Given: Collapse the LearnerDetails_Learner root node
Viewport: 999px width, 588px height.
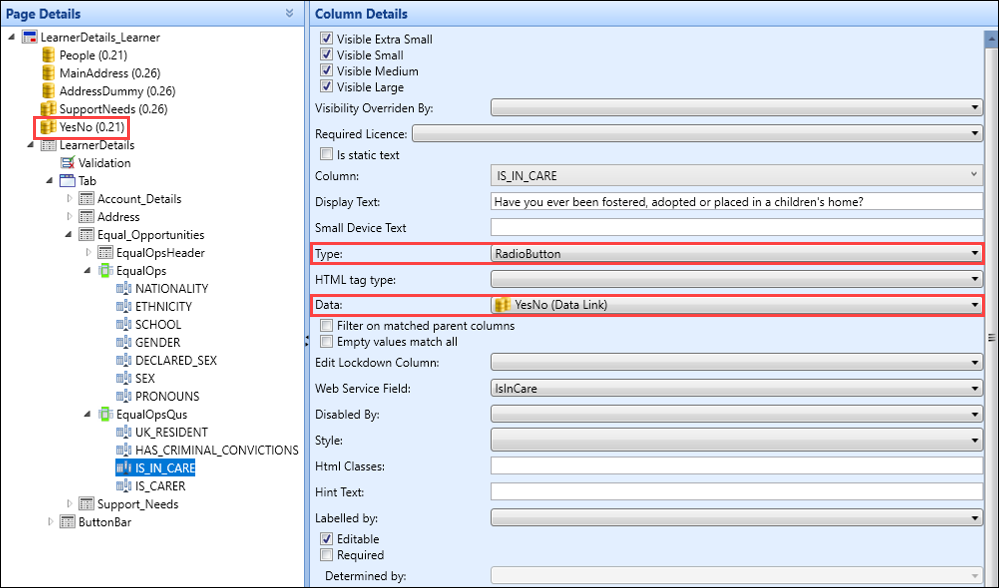Looking at the screenshot, I should click(x=11, y=37).
